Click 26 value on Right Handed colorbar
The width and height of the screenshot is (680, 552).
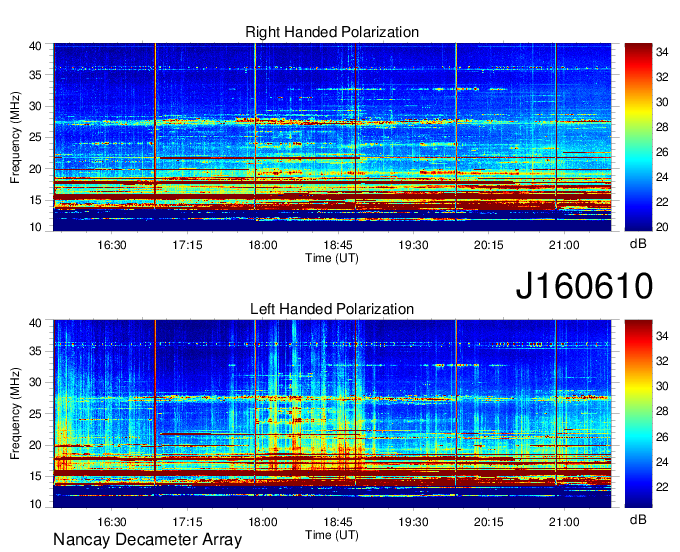(662, 152)
